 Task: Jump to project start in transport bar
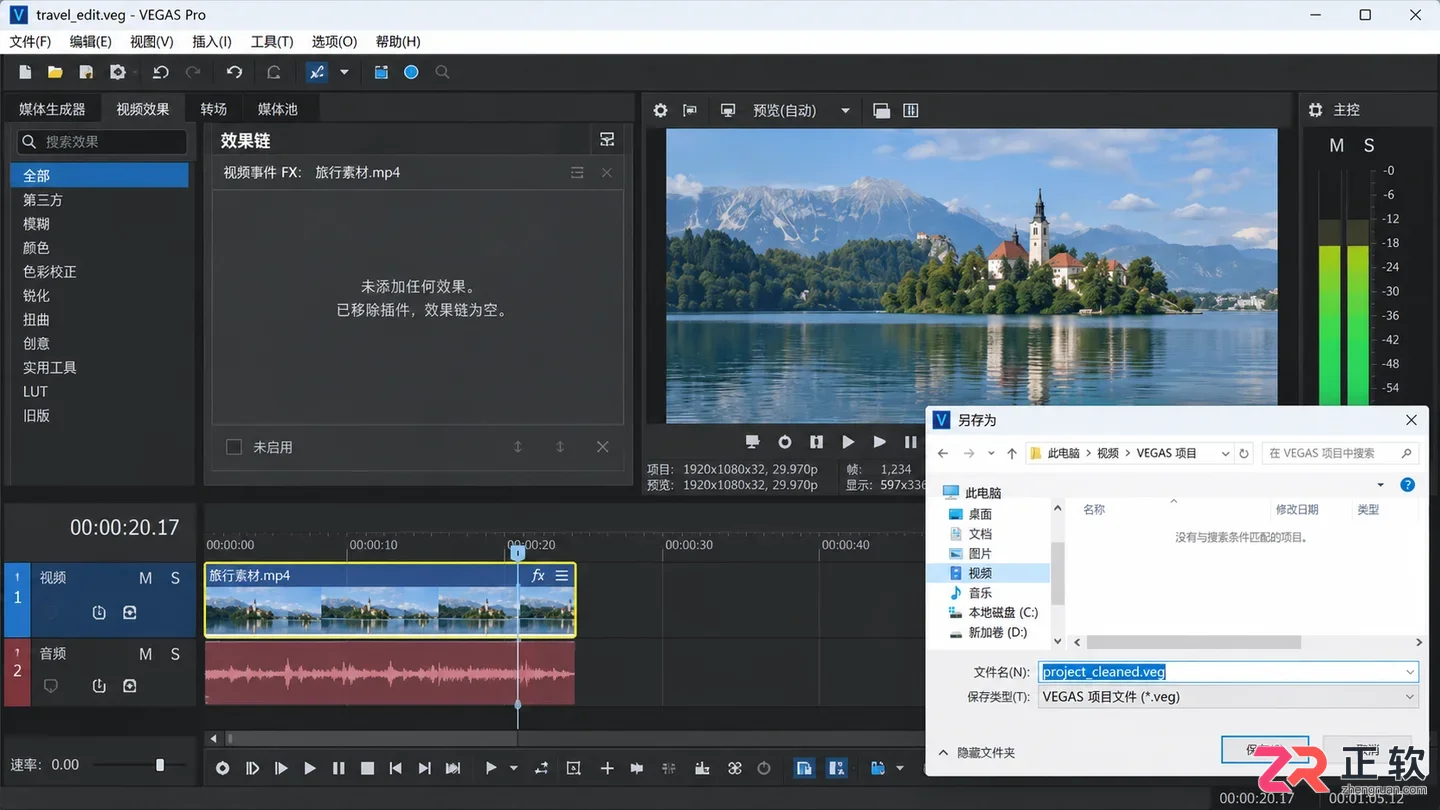[396, 768]
